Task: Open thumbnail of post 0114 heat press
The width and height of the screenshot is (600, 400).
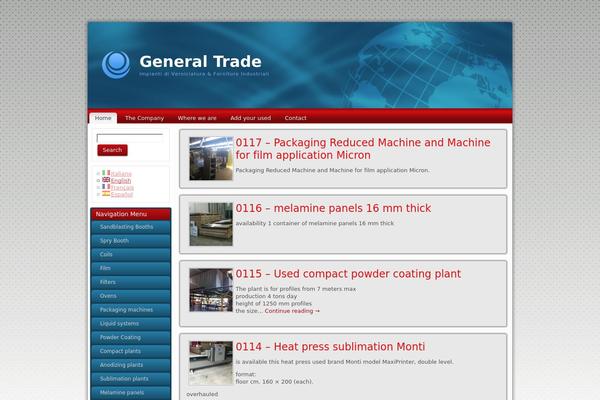Action: point(211,363)
